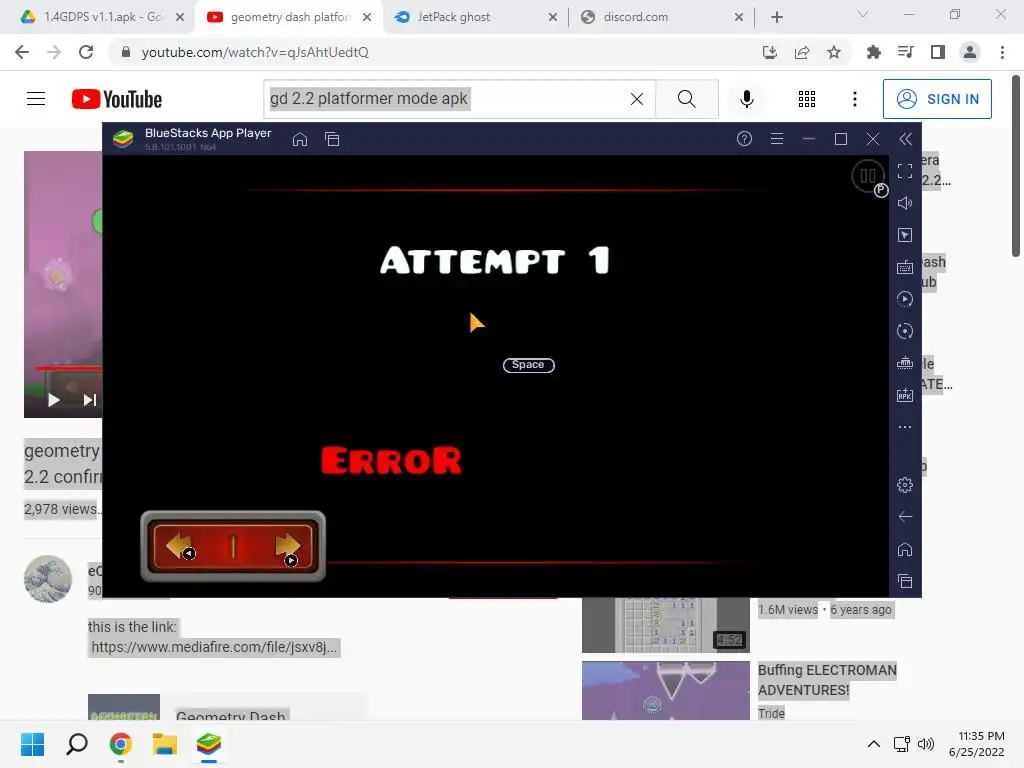
Task: Open YouTube apps grid icon
Action: [807, 99]
